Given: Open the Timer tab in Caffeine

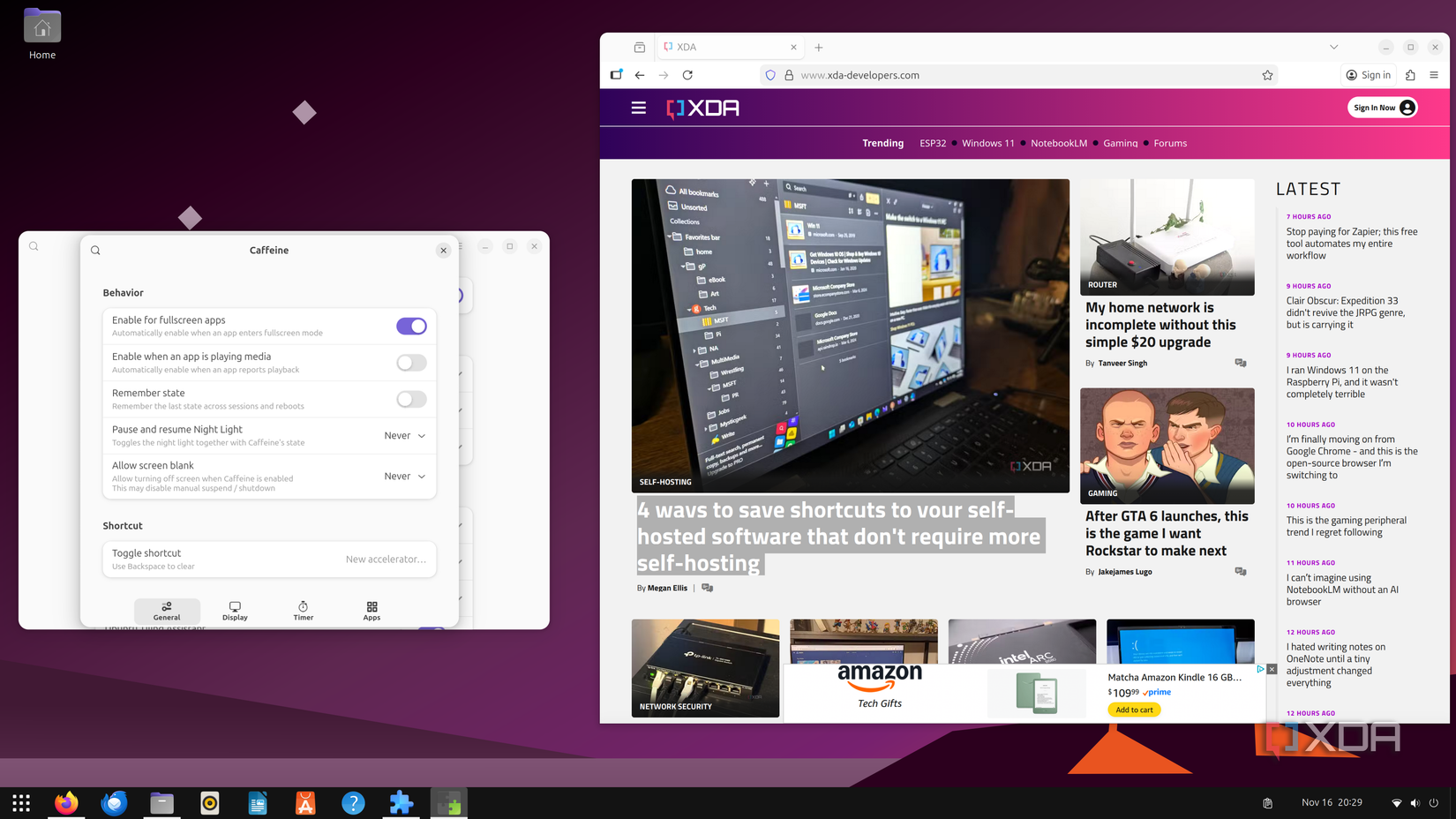Looking at the screenshot, I should (304, 611).
